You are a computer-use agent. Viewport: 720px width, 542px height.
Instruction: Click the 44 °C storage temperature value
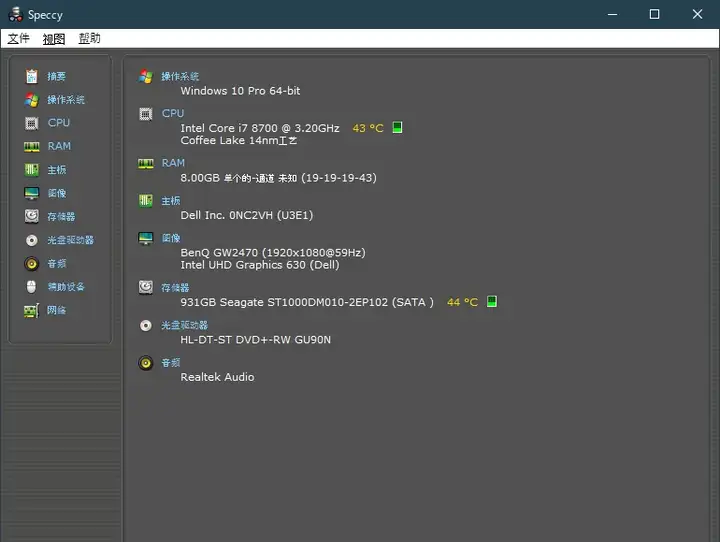tap(462, 302)
